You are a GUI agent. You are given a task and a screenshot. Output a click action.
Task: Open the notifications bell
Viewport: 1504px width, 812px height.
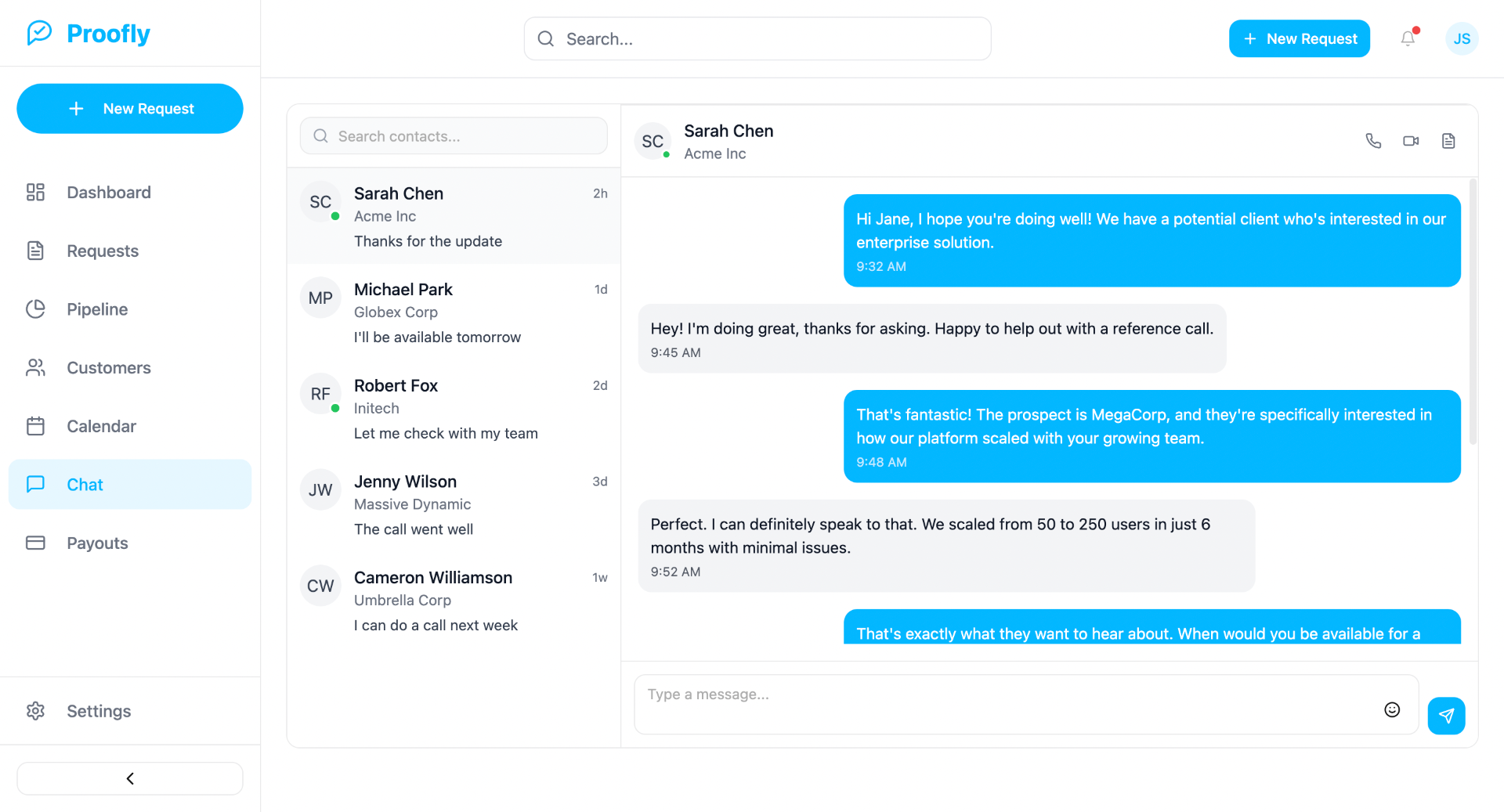tap(1408, 38)
